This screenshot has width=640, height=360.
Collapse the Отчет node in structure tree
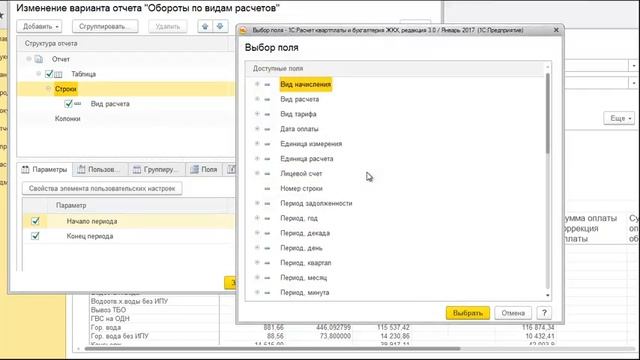[x=29, y=59]
